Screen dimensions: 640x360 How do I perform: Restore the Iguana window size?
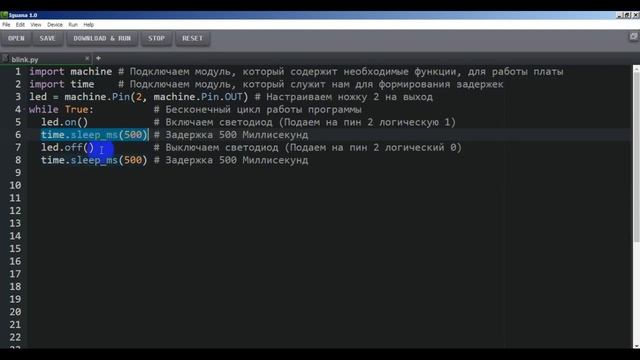[x=627, y=15]
